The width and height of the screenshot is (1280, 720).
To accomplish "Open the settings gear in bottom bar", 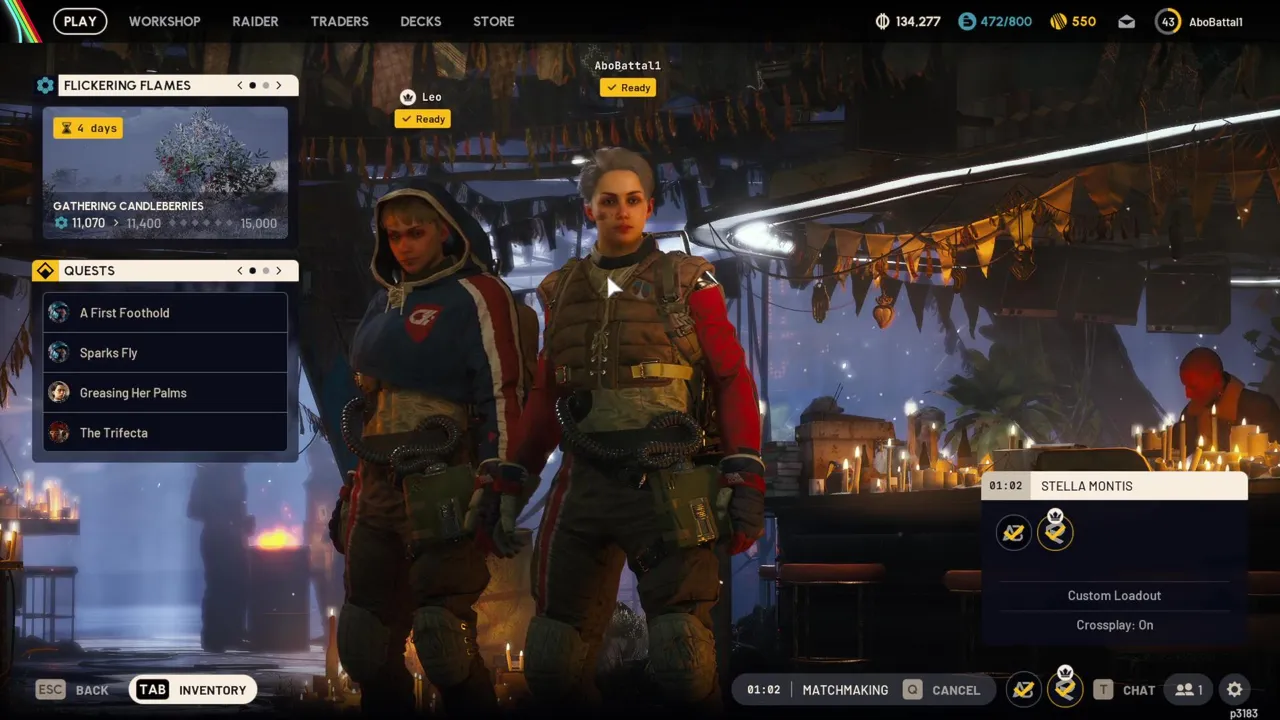I will (1234, 690).
